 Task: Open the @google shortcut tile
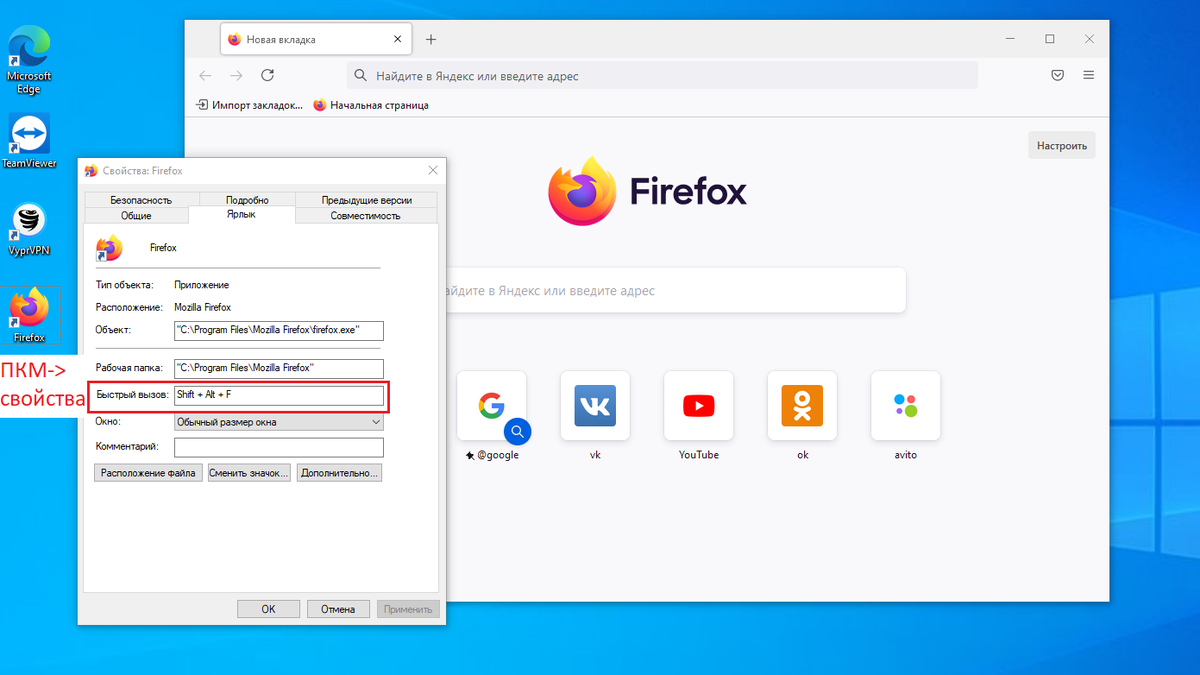tap(492, 406)
